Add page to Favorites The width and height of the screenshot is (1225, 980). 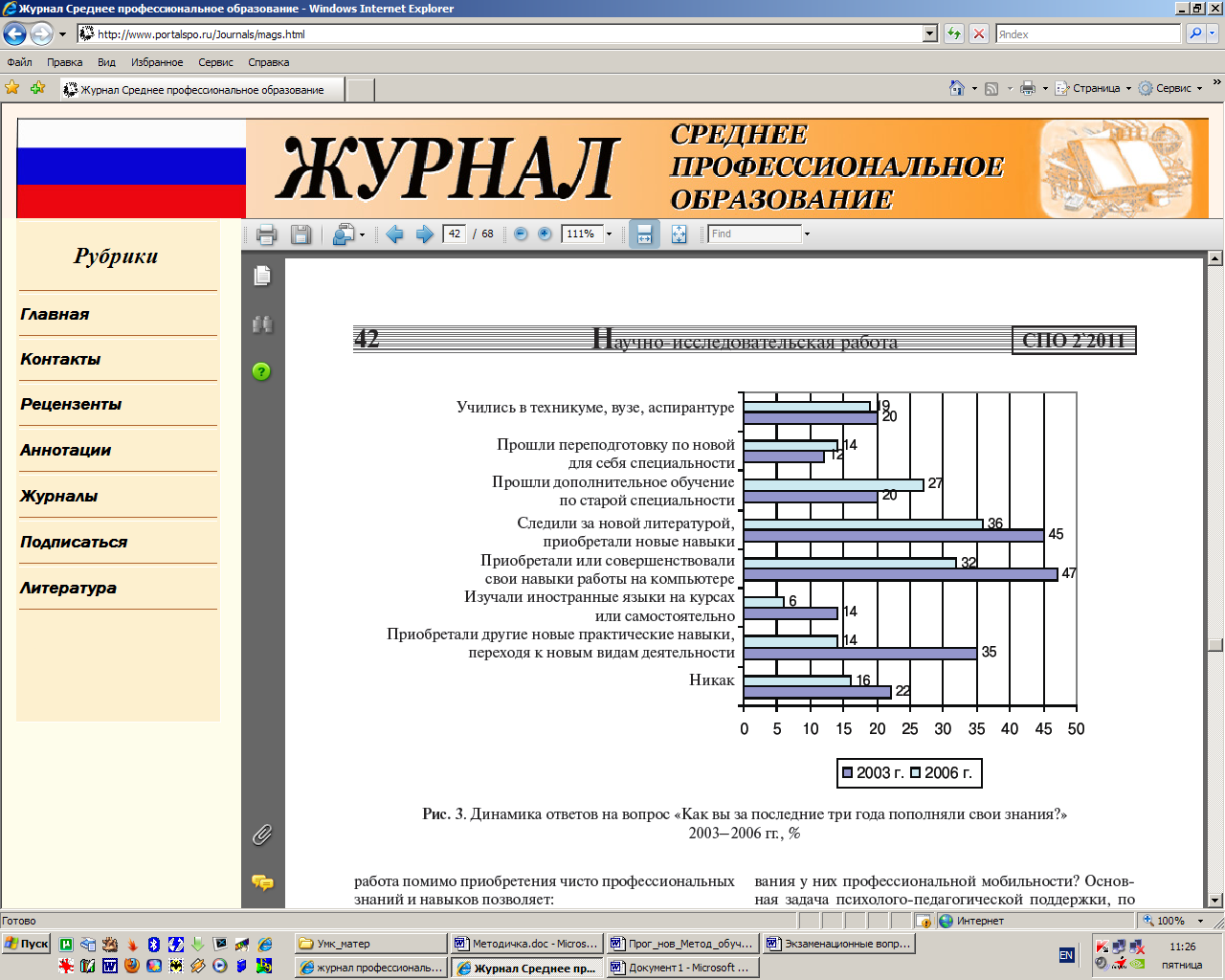point(37,88)
